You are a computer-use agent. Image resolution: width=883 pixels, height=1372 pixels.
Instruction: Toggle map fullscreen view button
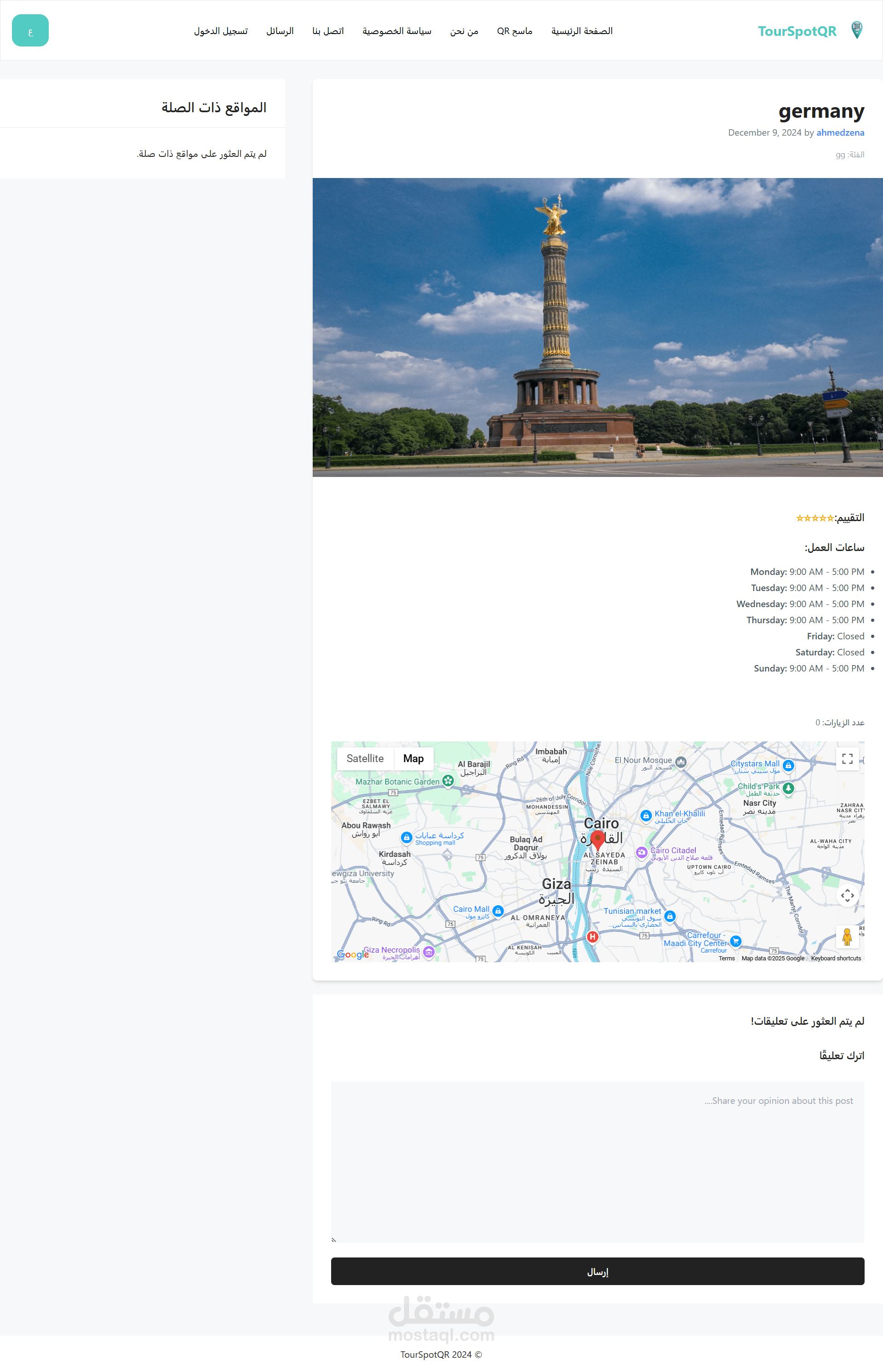847,758
